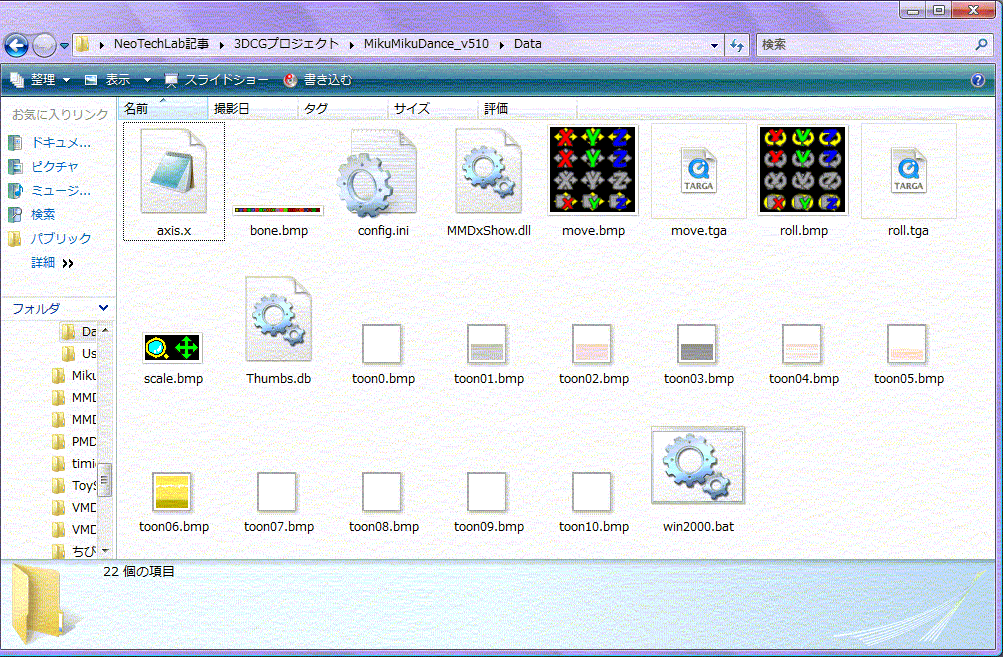Viewport: 1003px width, 657px height.
Task: Click the Forward navigation arrow
Action: (x=43, y=45)
